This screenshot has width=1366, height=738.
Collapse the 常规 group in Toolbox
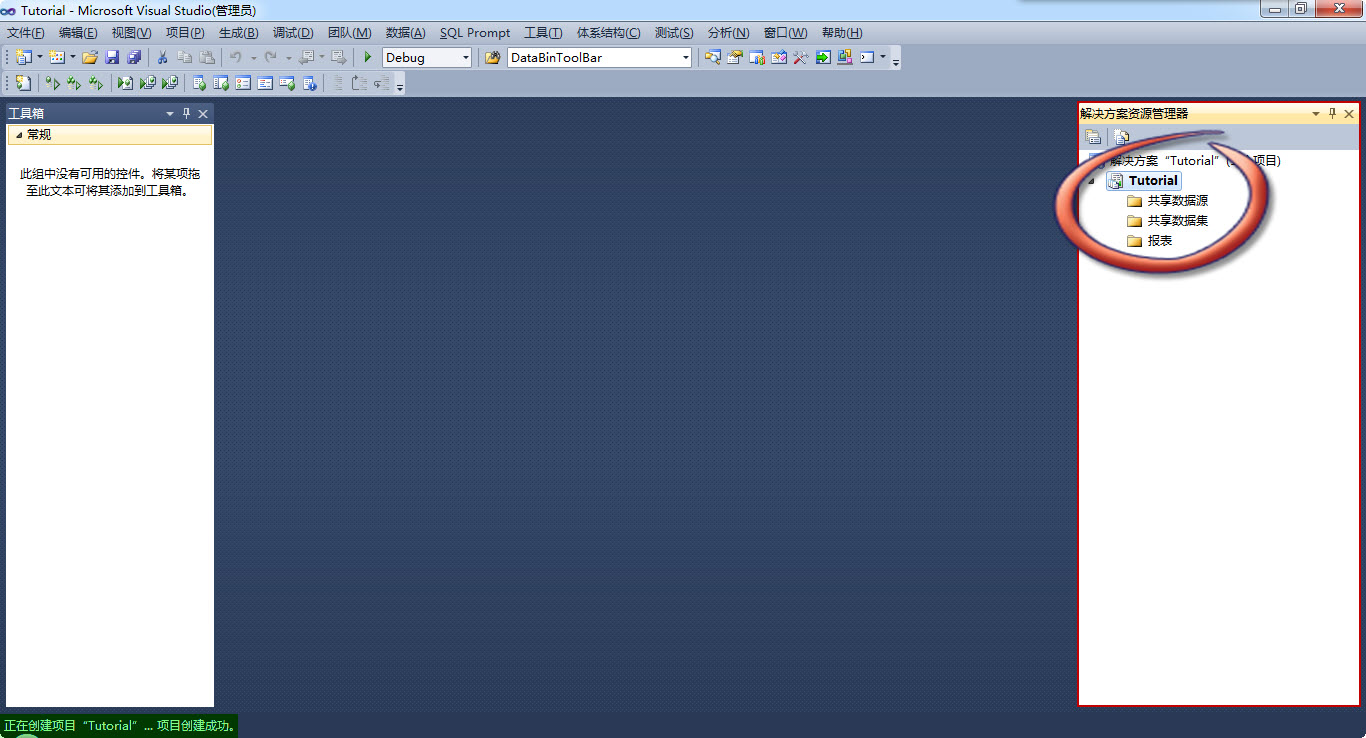(19, 134)
